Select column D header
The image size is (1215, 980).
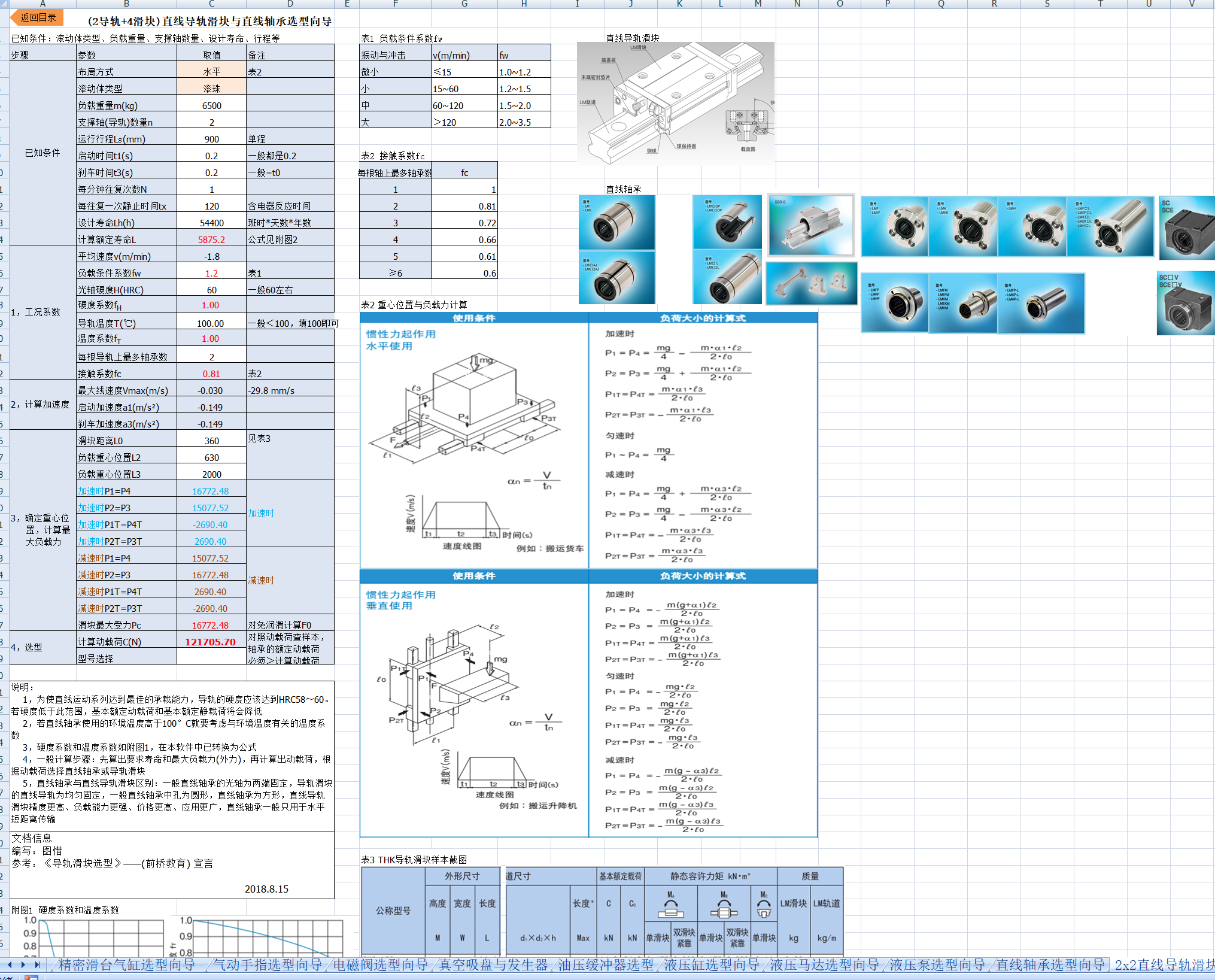290,4
